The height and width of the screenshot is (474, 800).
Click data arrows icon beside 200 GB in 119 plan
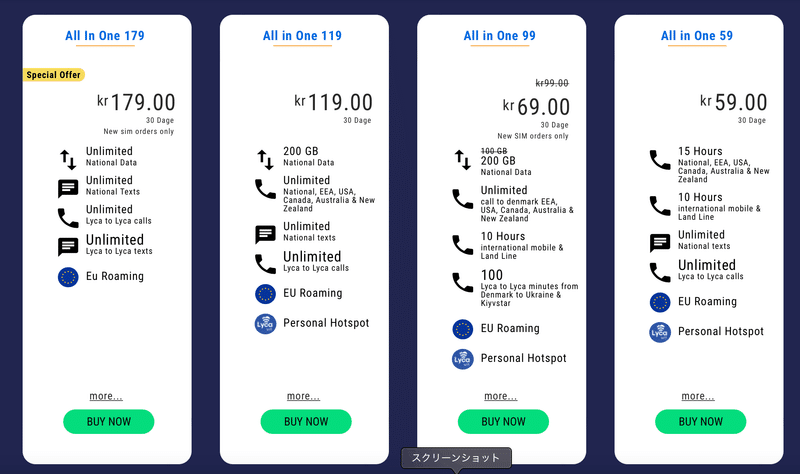point(265,159)
